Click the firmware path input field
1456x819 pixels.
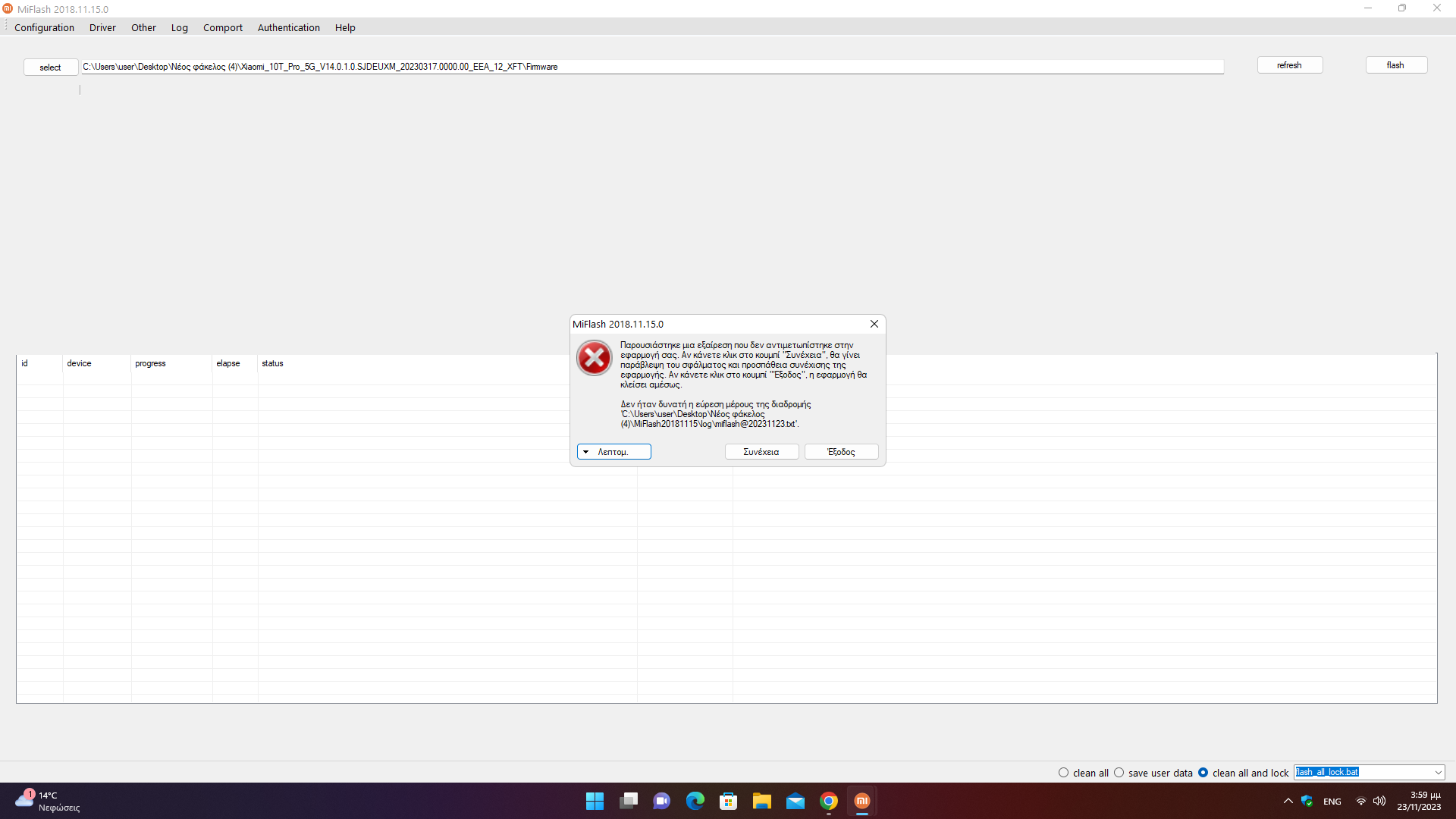[x=652, y=67]
